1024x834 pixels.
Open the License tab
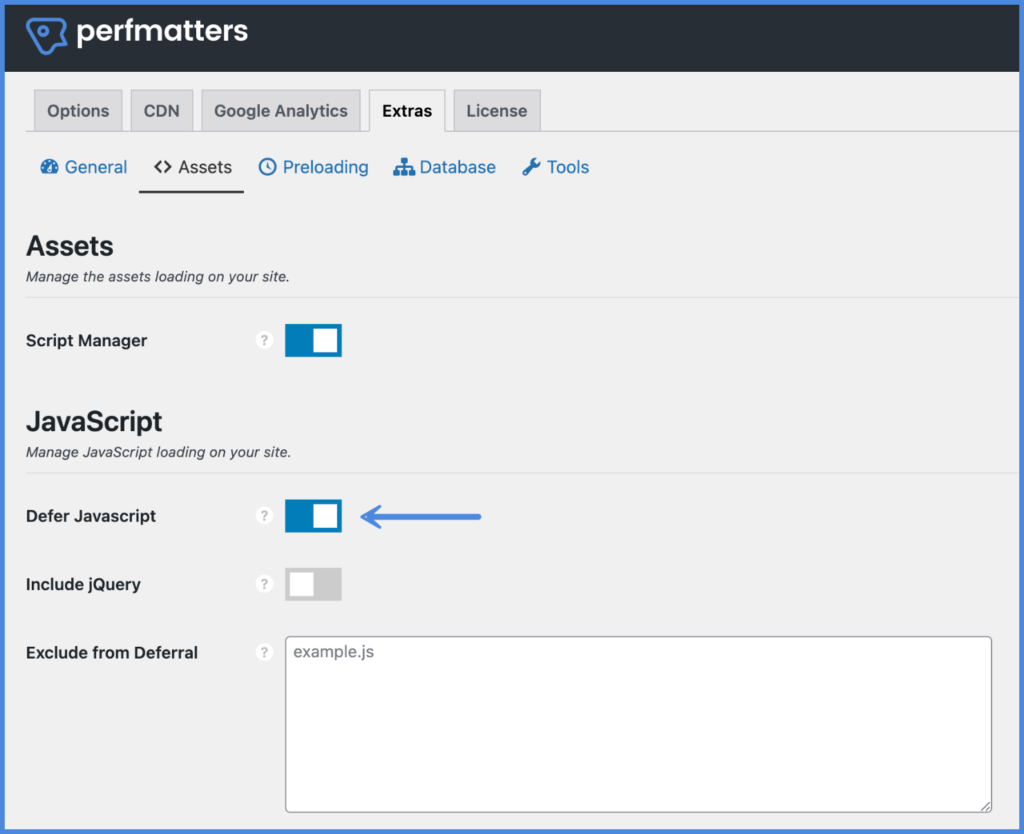496,110
